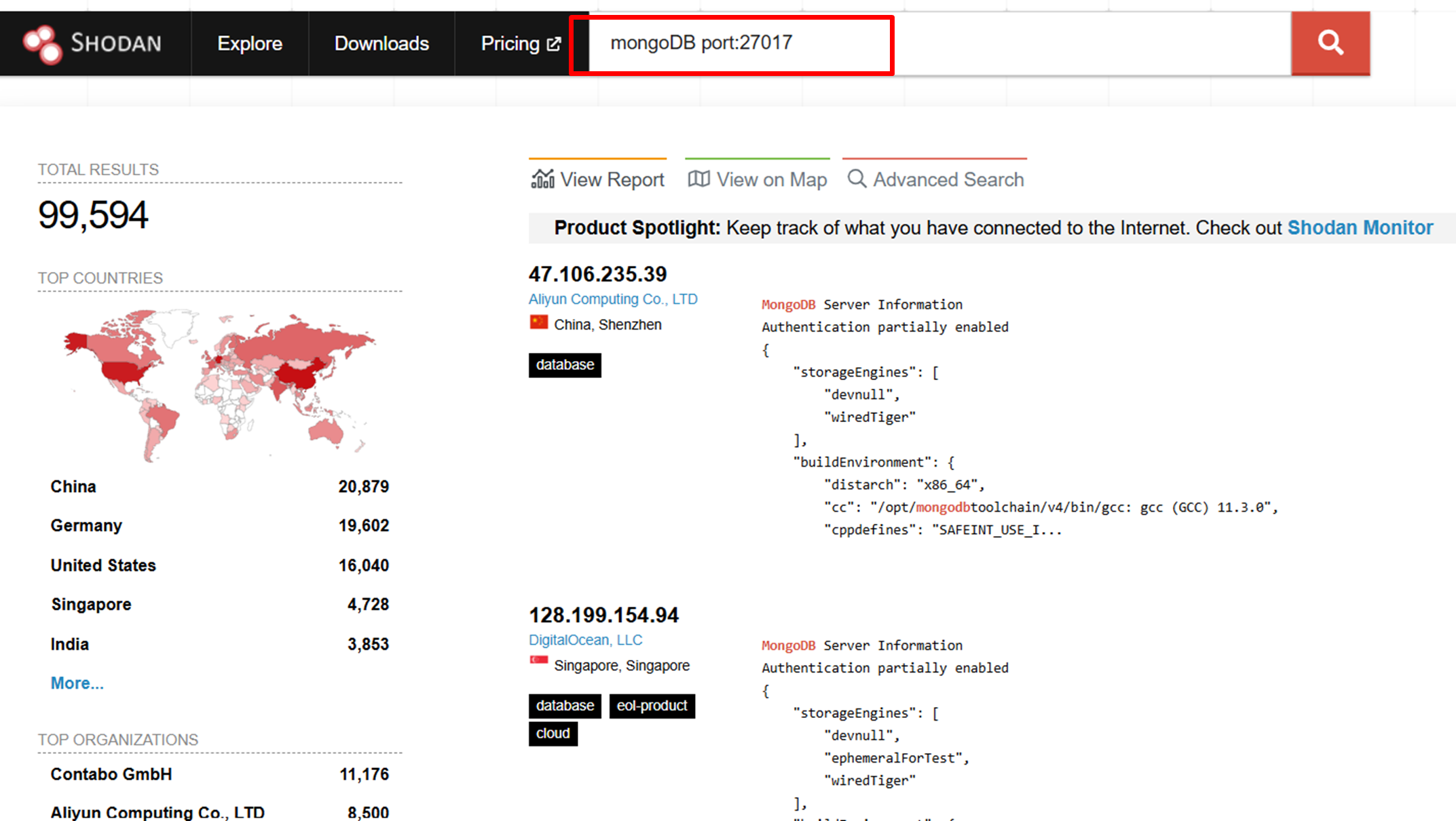Viewport: 1456px width, 821px height.
Task: Select Aliyun Computing Co., LTD in Top Organizations
Action: (157, 812)
